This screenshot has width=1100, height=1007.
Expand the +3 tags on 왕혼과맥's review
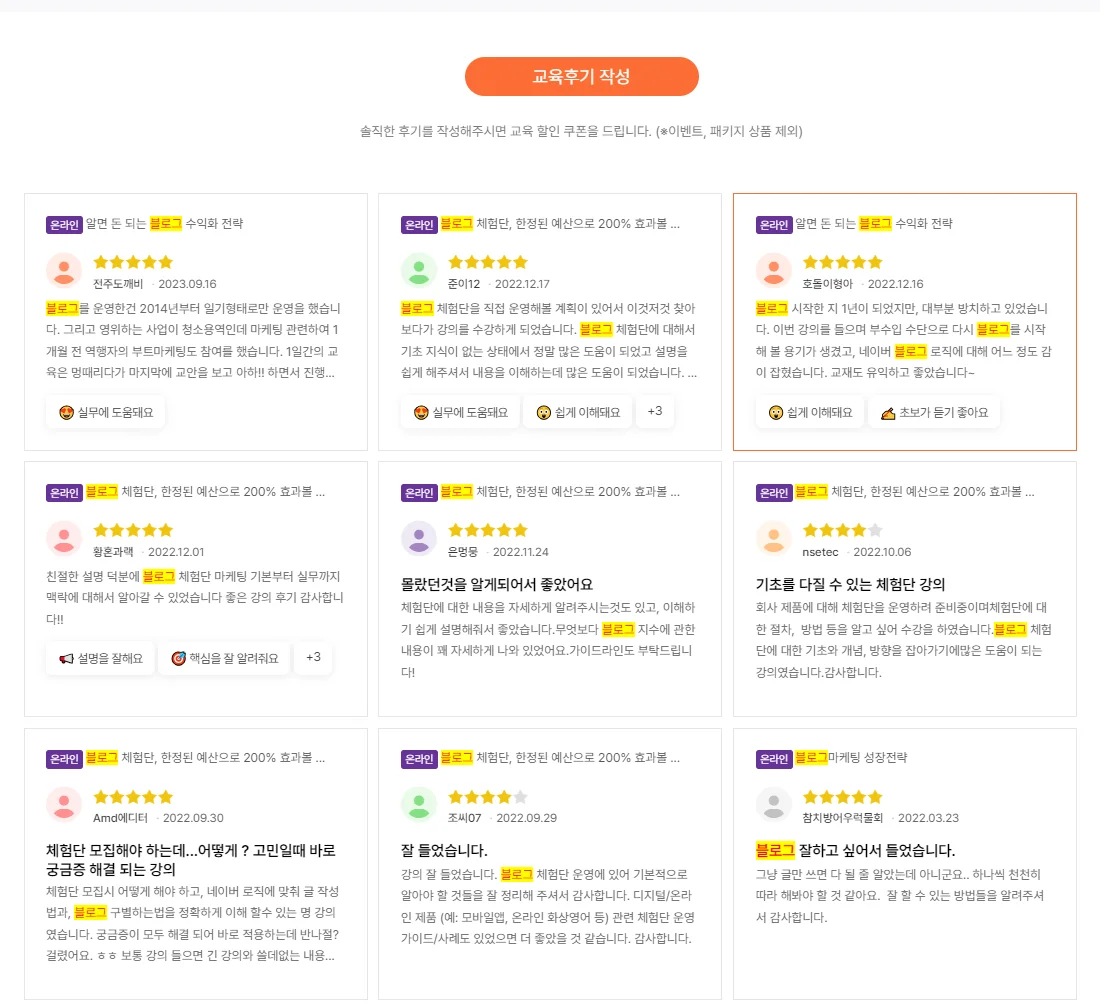point(313,658)
